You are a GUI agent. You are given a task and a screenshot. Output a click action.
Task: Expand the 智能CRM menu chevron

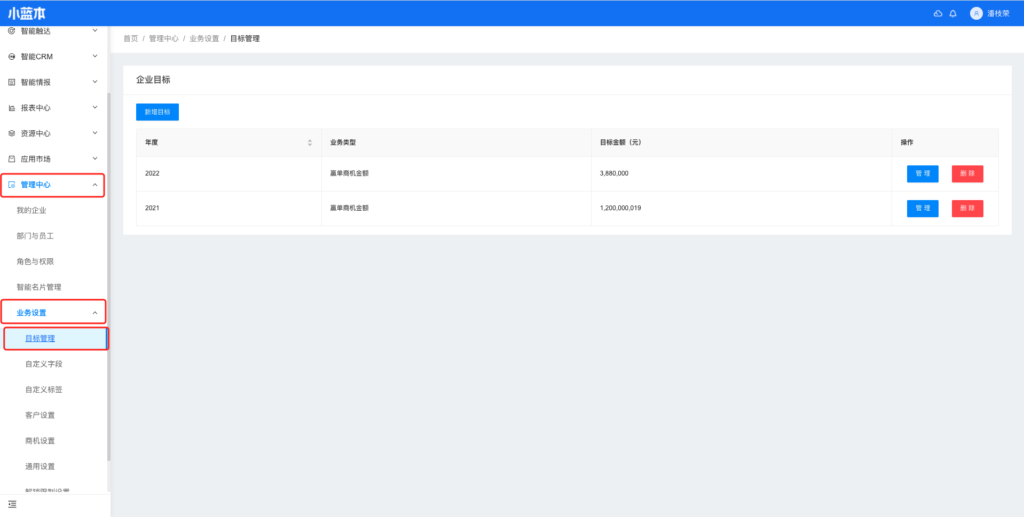coord(95,56)
